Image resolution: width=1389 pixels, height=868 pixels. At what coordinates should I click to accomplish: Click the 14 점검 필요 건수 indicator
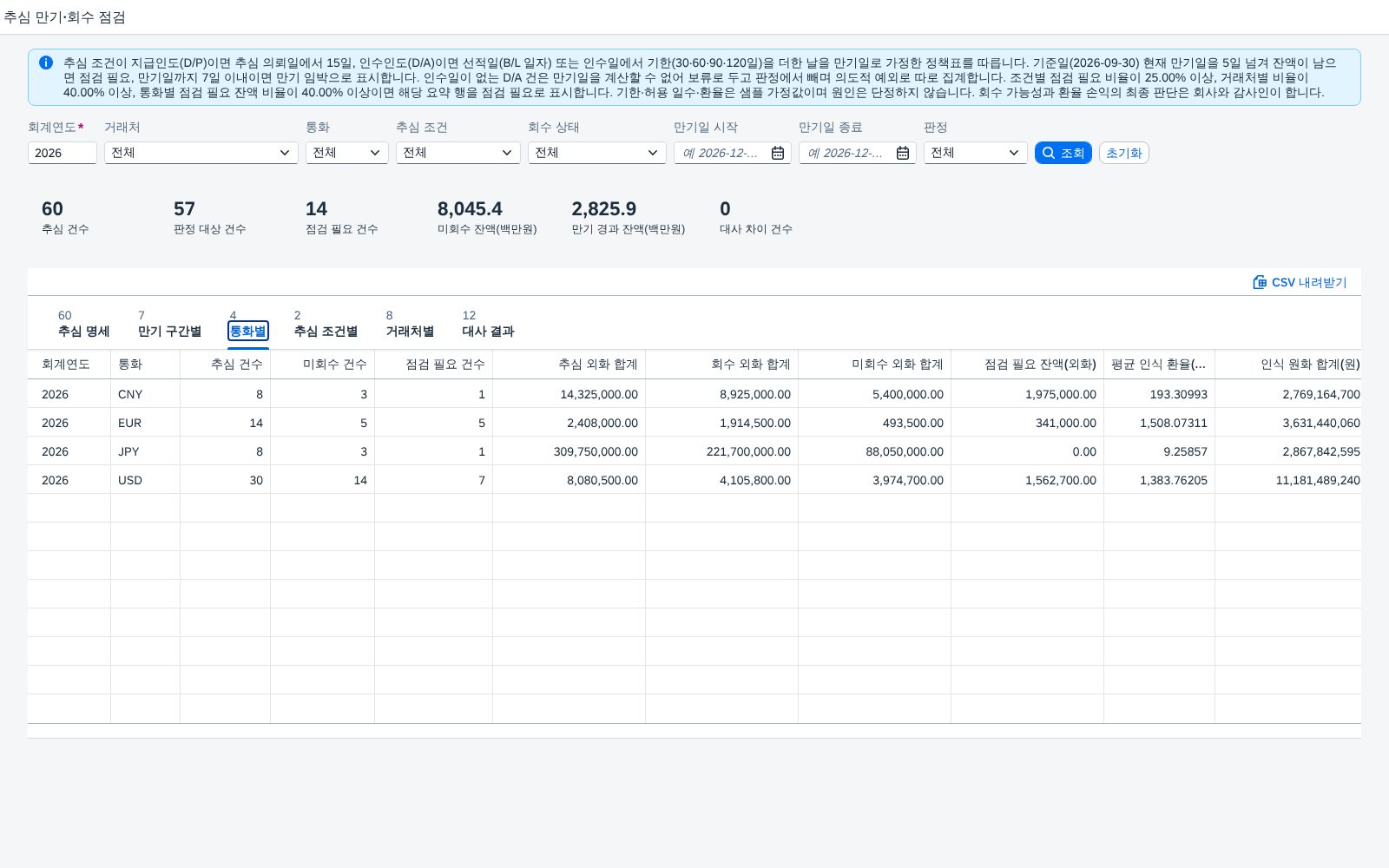tap(342, 217)
